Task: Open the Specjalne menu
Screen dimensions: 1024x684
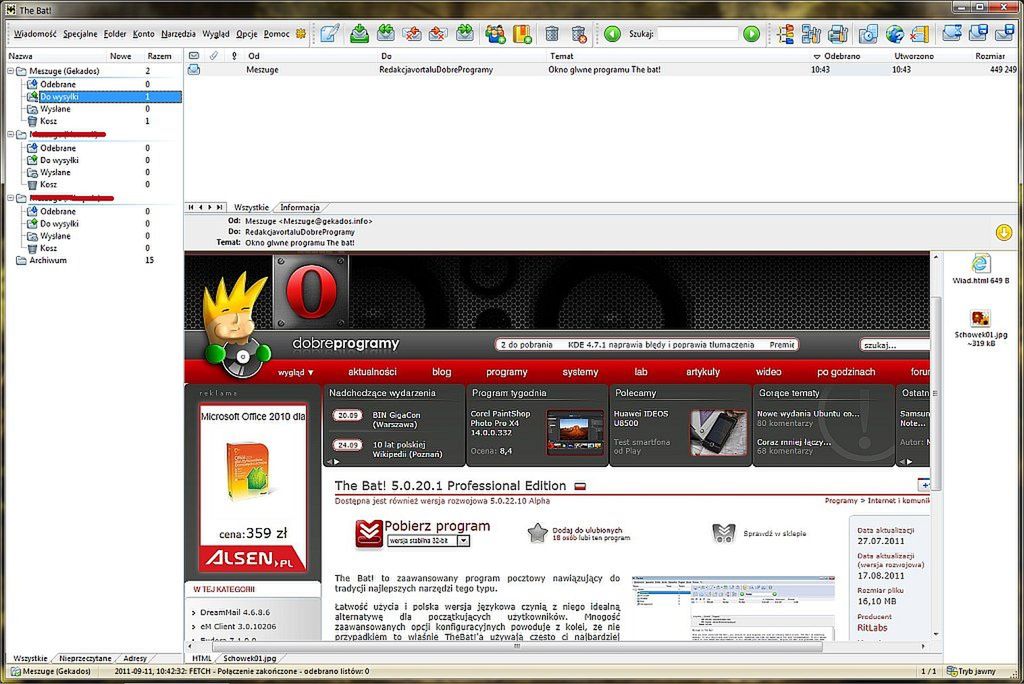Action: click(80, 34)
